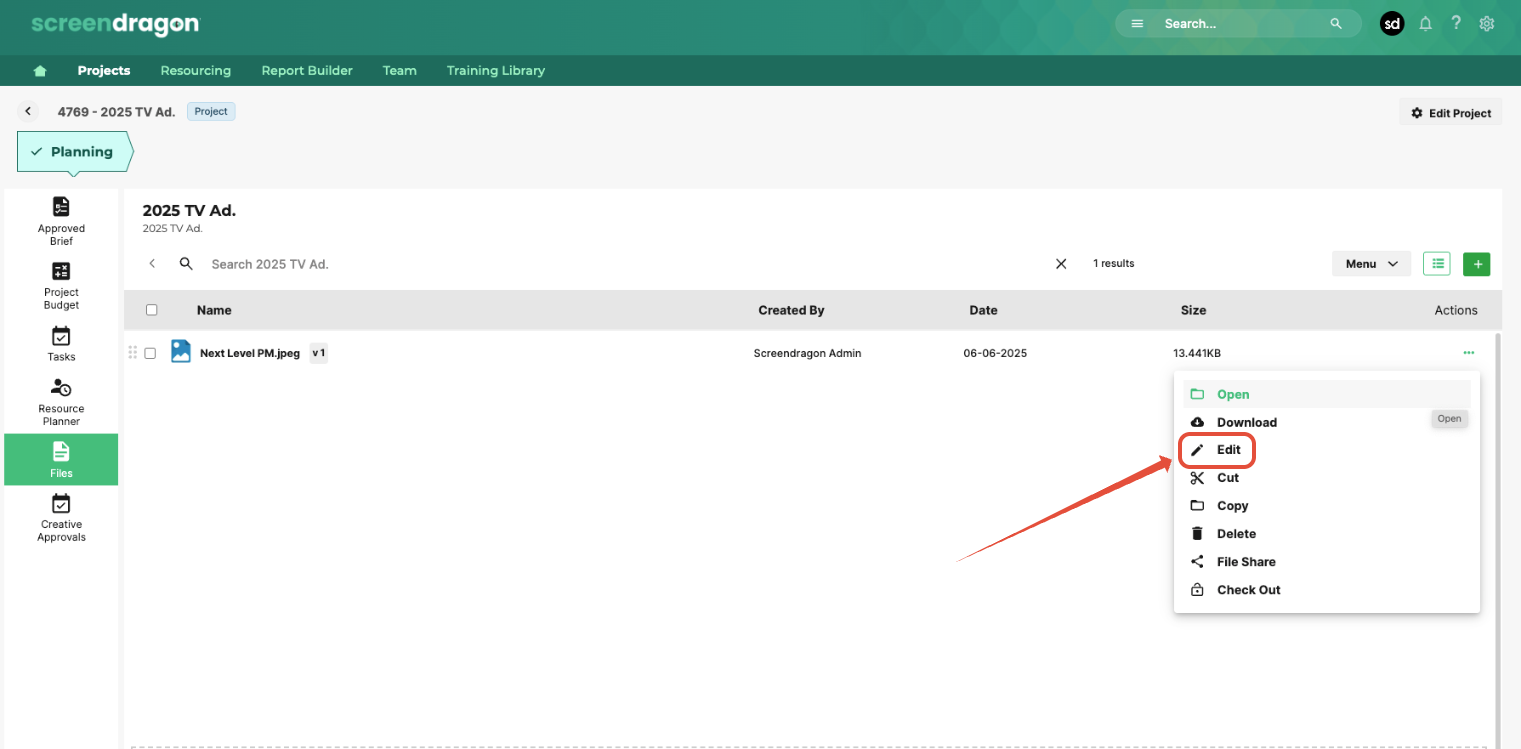Go back with the arrow beside 4769 - 2025 TV Ad.

tap(28, 112)
